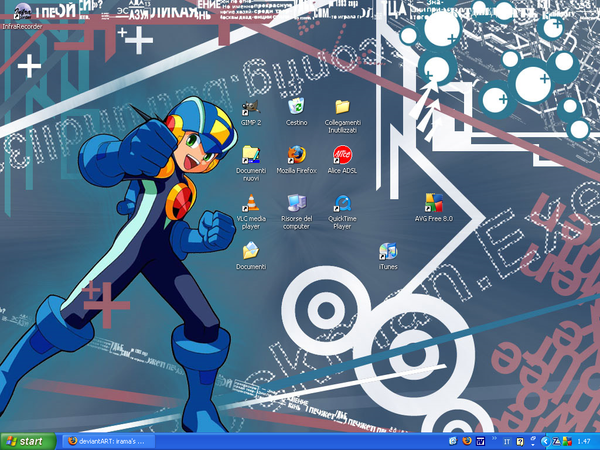Select the AVG Free 8.0 desktop icon
Image resolution: width=600 pixels, height=450 pixels.
click(x=434, y=208)
